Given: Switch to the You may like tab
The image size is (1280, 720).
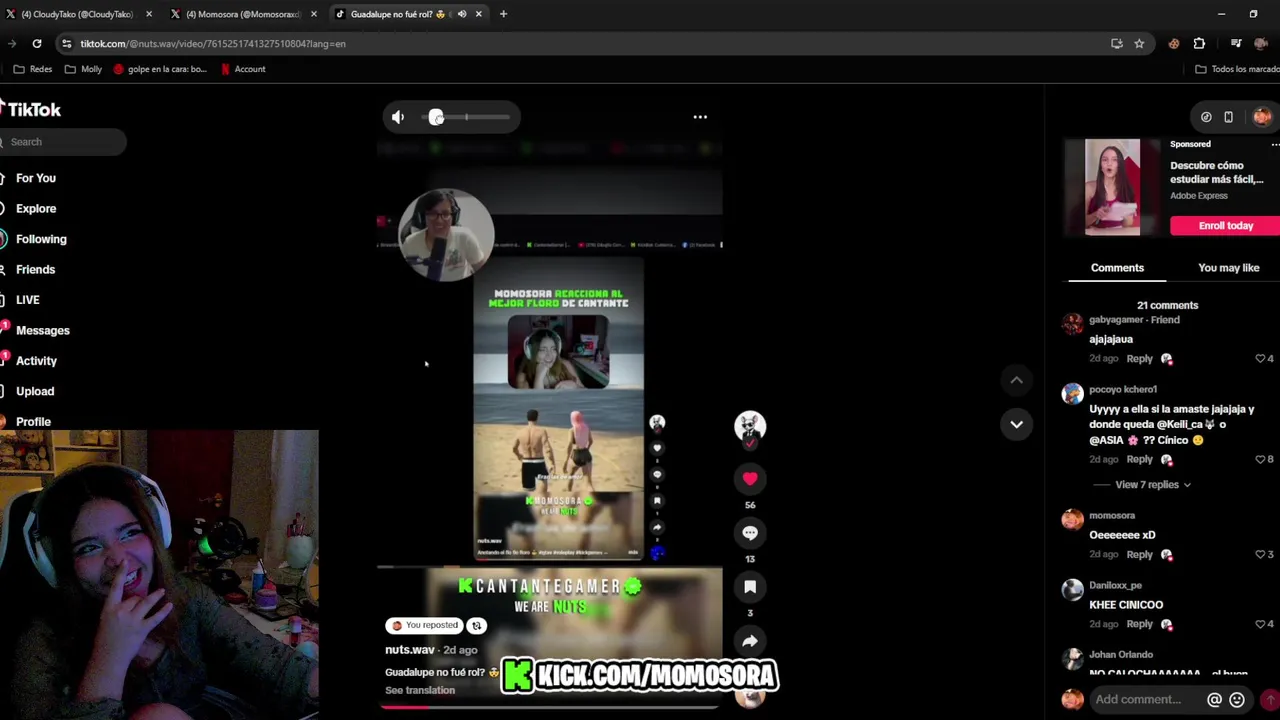Looking at the screenshot, I should click(x=1228, y=268).
